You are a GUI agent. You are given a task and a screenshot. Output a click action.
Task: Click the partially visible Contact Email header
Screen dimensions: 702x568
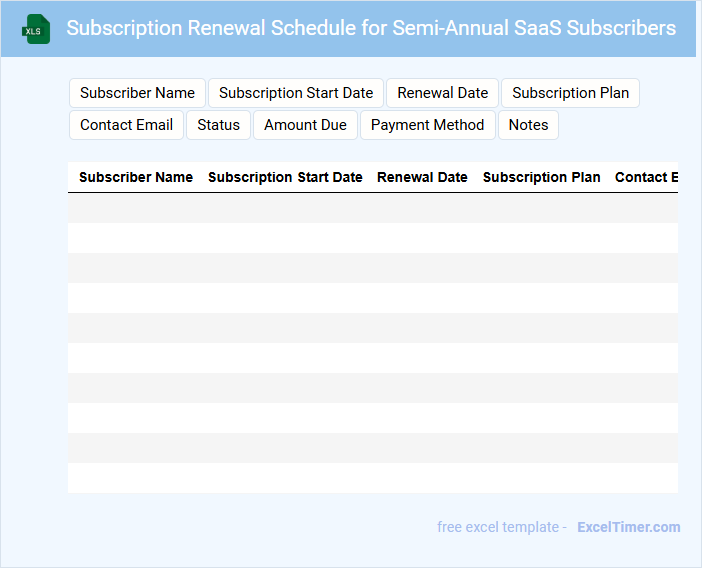tap(645, 177)
